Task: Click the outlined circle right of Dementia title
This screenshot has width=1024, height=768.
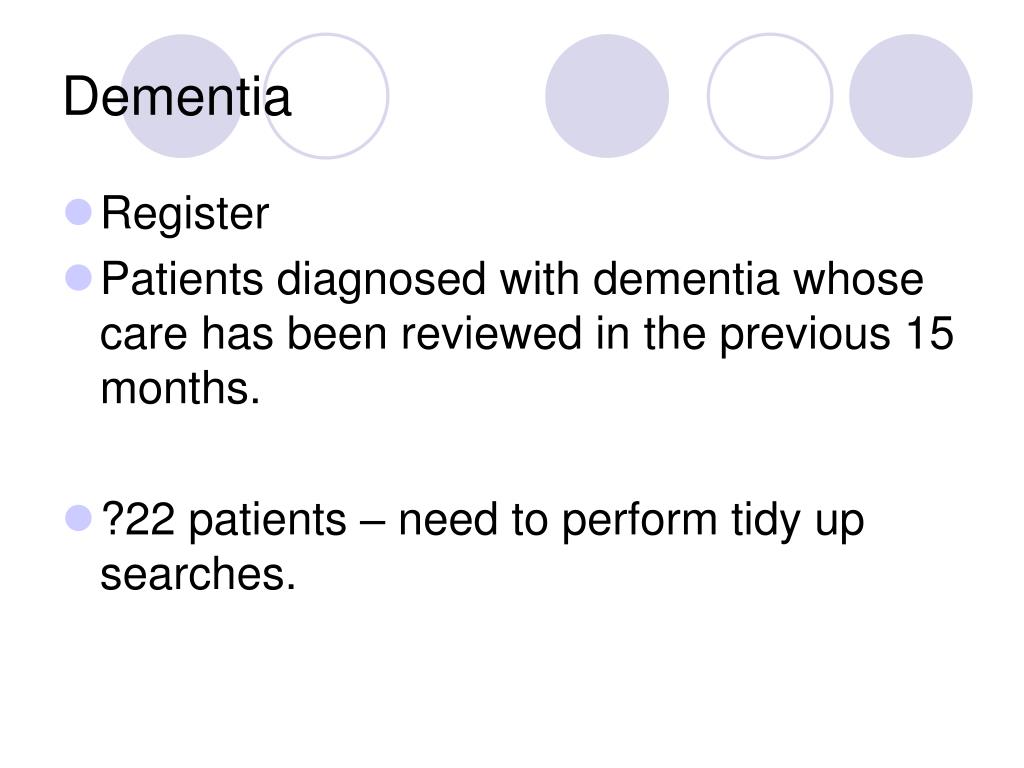Action: click(x=326, y=96)
